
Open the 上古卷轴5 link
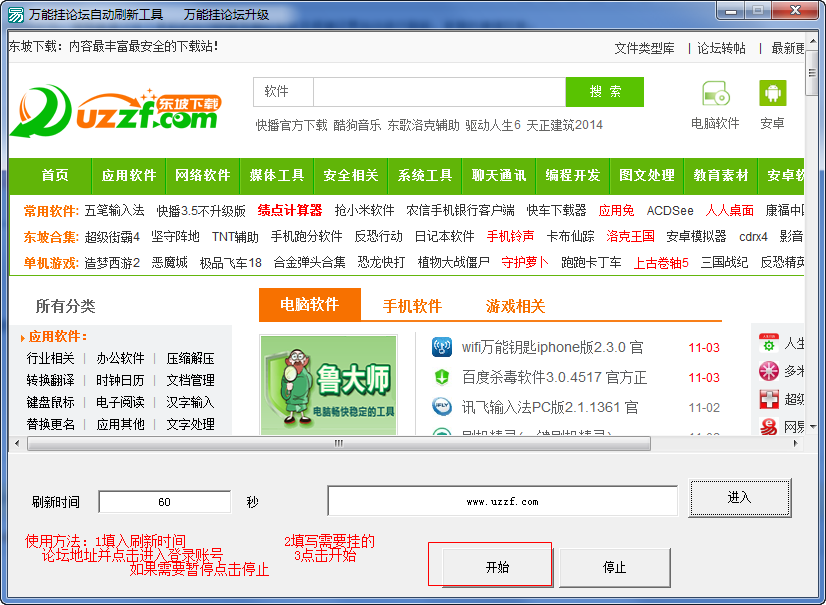(661, 262)
